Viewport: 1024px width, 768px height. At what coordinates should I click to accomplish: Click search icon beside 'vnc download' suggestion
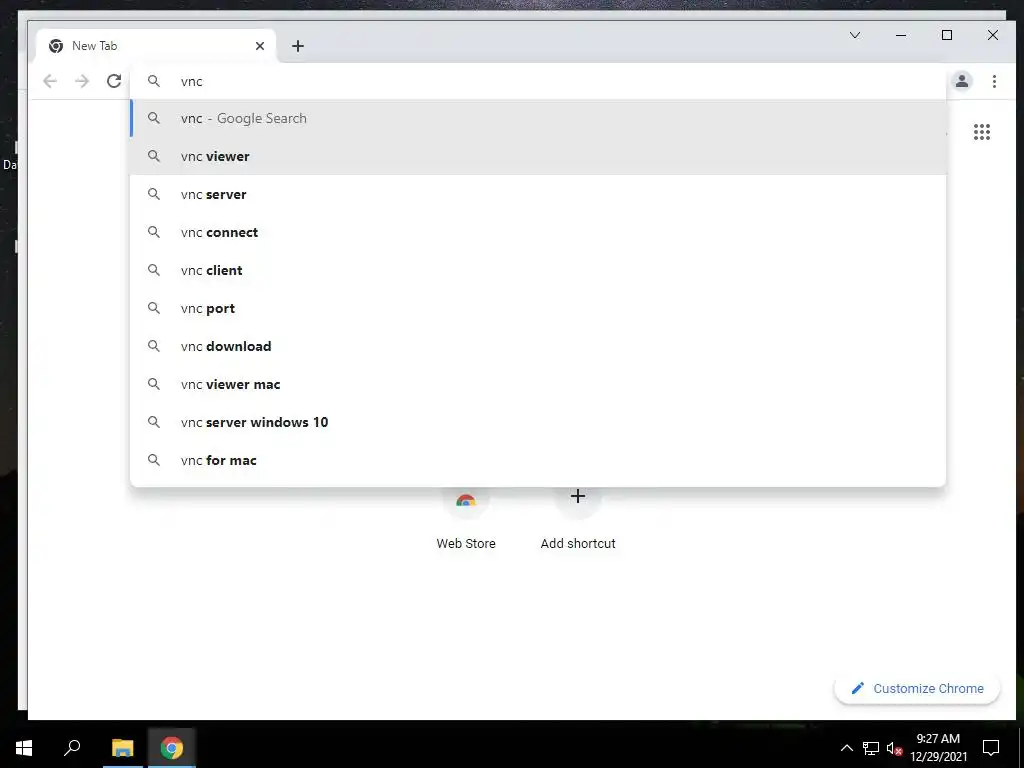coord(153,345)
